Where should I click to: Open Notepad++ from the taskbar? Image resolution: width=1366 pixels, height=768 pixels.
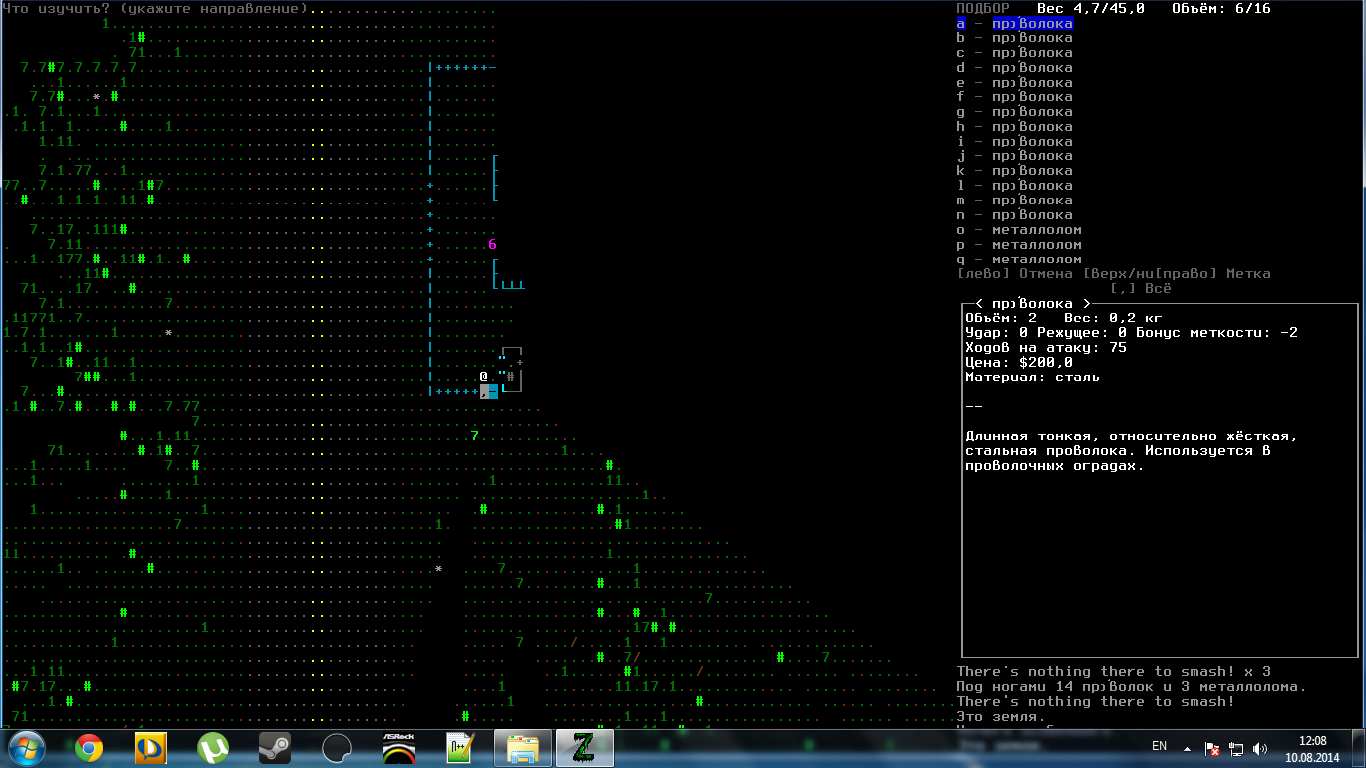click(460, 747)
